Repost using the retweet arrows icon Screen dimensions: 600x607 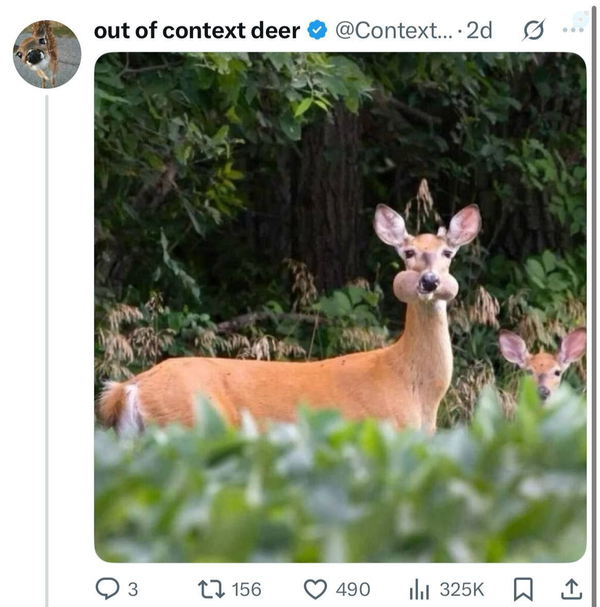[x=212, y=589]
